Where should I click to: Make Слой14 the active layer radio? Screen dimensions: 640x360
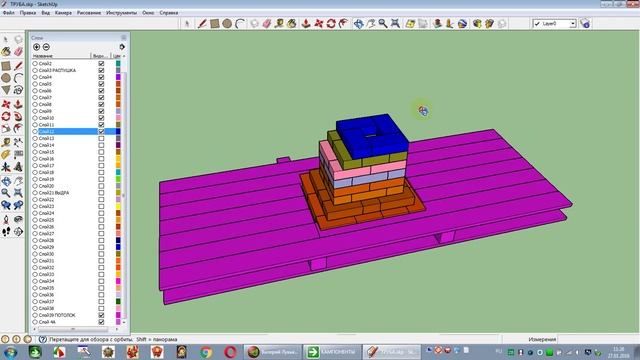(x=35, y=145)
